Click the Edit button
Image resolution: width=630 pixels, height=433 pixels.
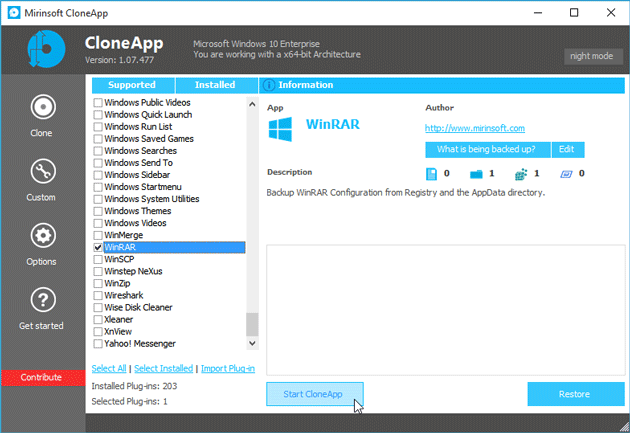[x=568, y=149]
